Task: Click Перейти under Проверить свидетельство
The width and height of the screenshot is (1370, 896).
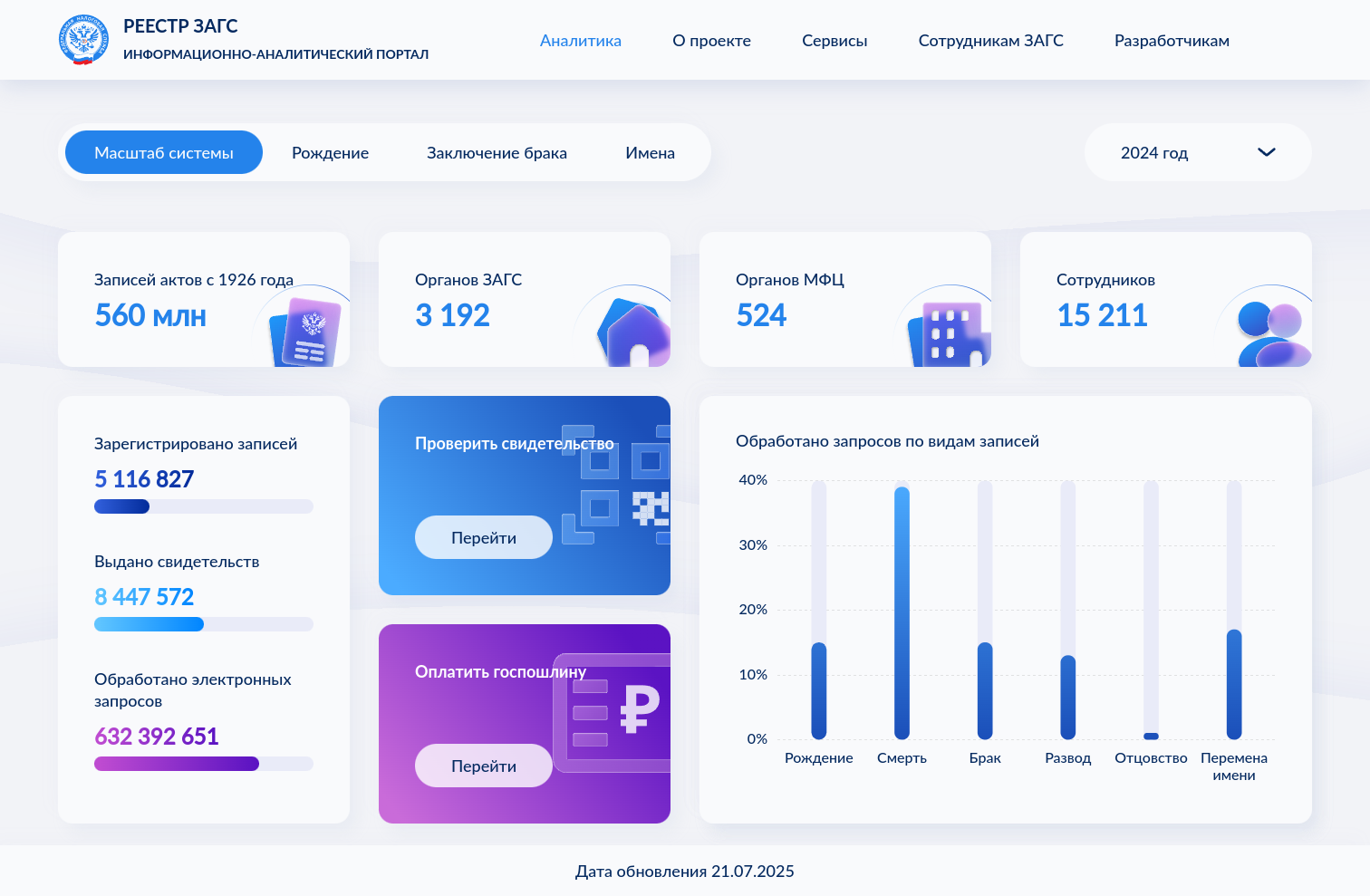Action: (x=484, y=537)
